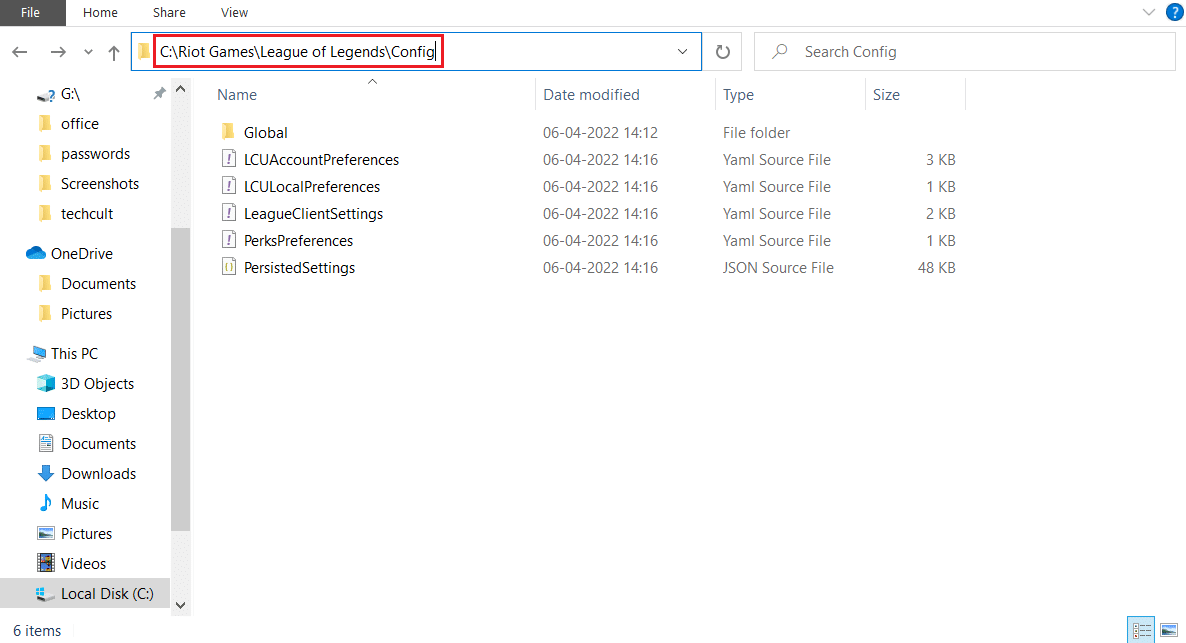Select the LCUAccountPreferences file icon

point(228,159)
